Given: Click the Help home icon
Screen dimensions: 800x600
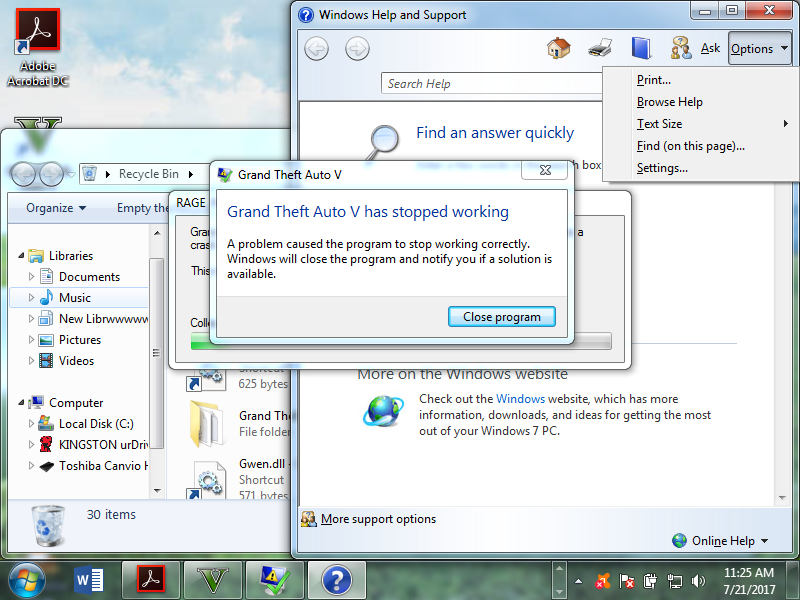Looking at the screenshot, I should (559, 48).
